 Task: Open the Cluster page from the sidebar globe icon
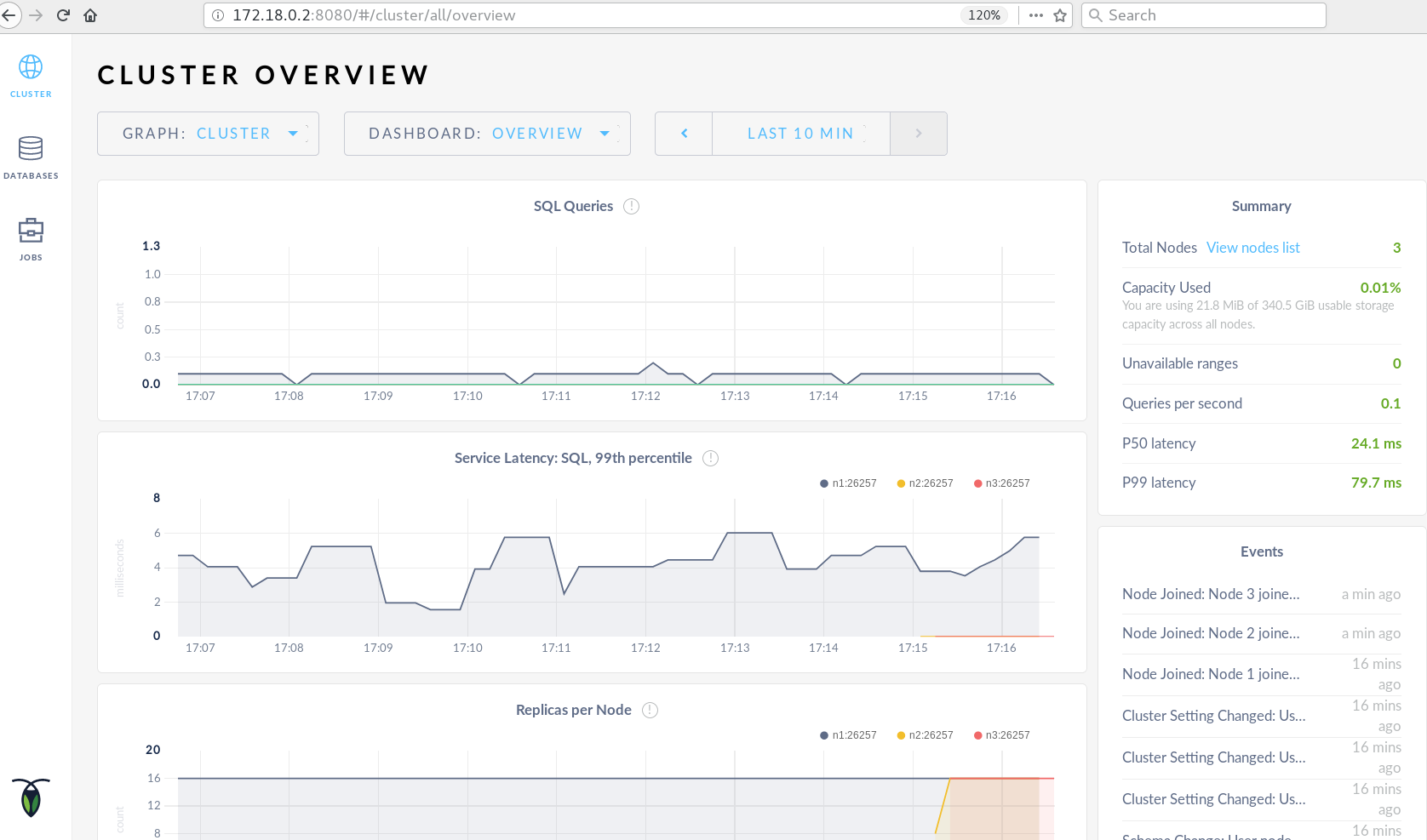31,67
